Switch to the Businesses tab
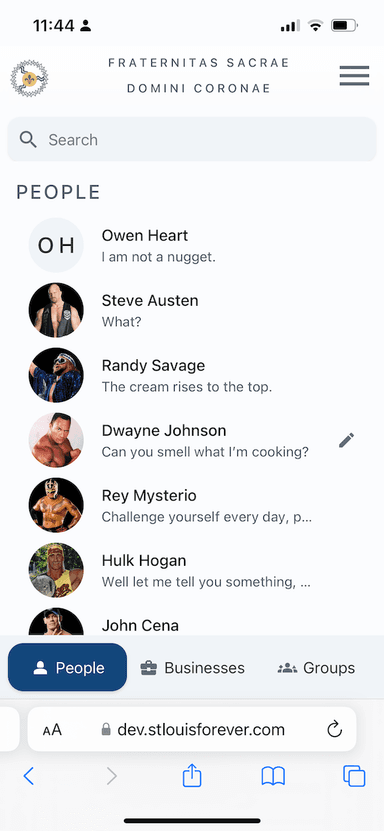This screenshot has height=831, width=384. point(192,668)
